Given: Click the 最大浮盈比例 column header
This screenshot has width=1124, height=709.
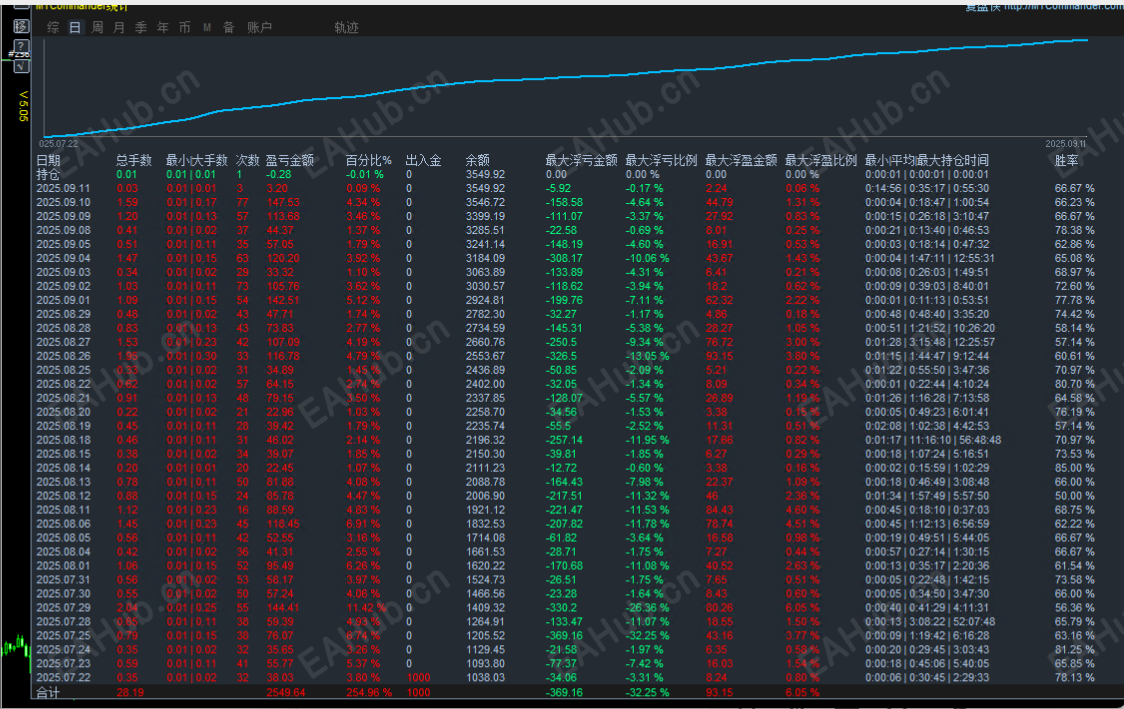Looking at the screenshot, I should [x=821, y=161].
